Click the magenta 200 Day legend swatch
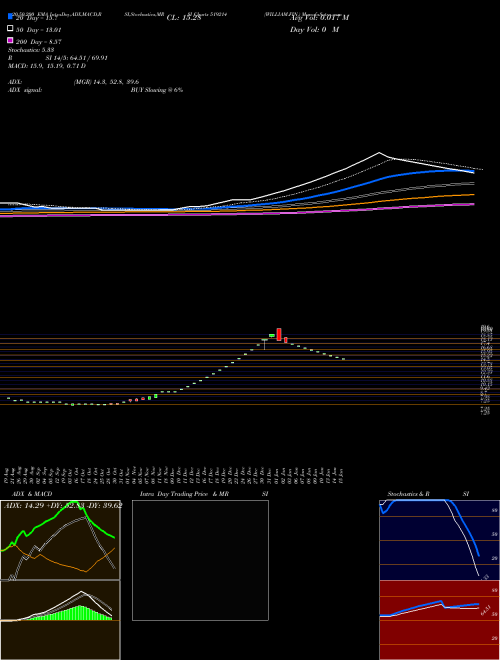The image size is (500, 660). pos(10,40)
